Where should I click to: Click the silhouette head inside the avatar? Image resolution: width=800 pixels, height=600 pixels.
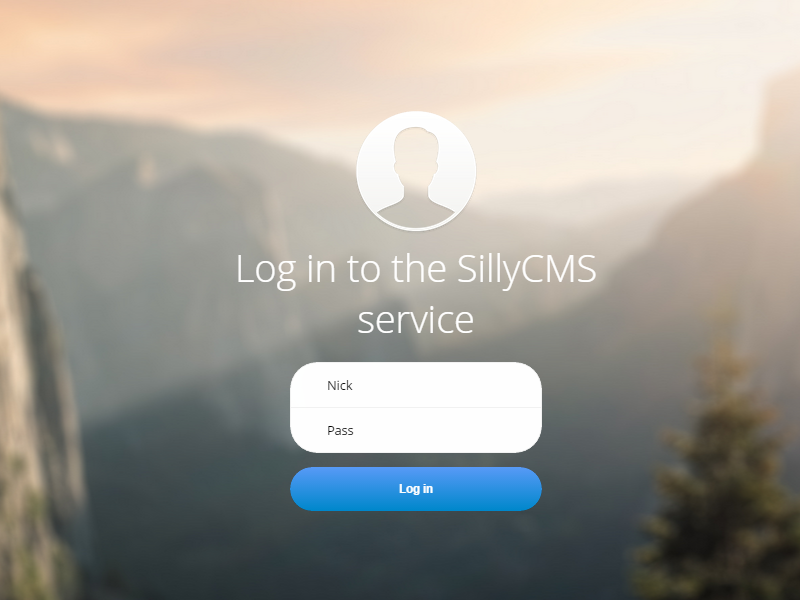(416, 156)
